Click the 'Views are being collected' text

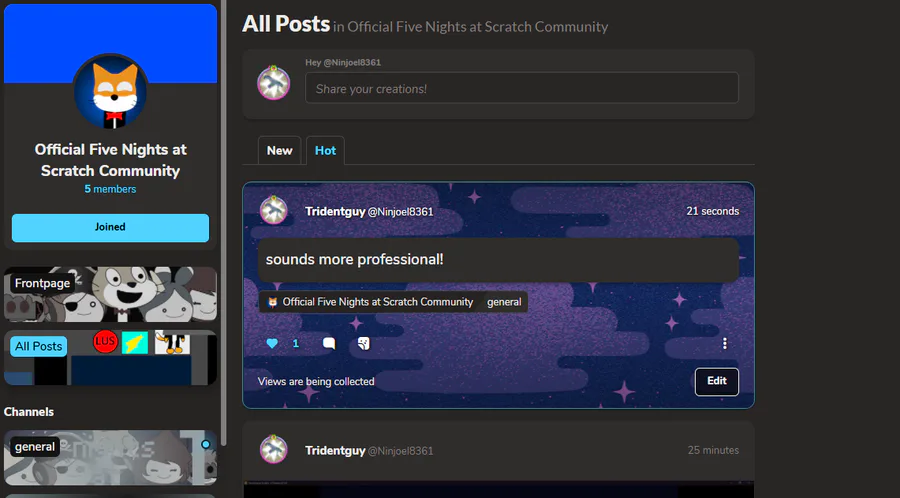[316, 382]
